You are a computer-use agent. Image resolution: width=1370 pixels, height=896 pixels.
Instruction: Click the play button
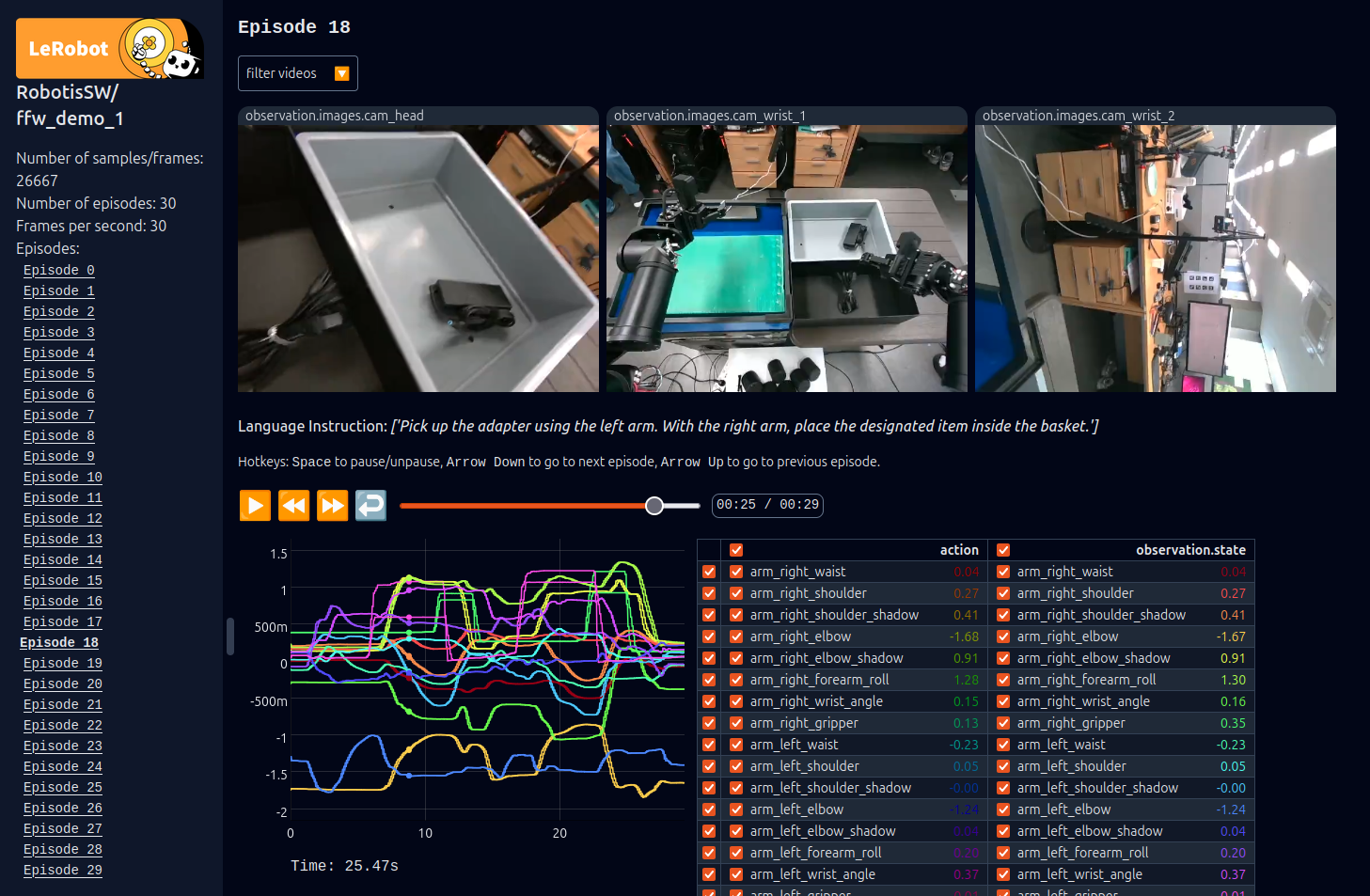255,505
